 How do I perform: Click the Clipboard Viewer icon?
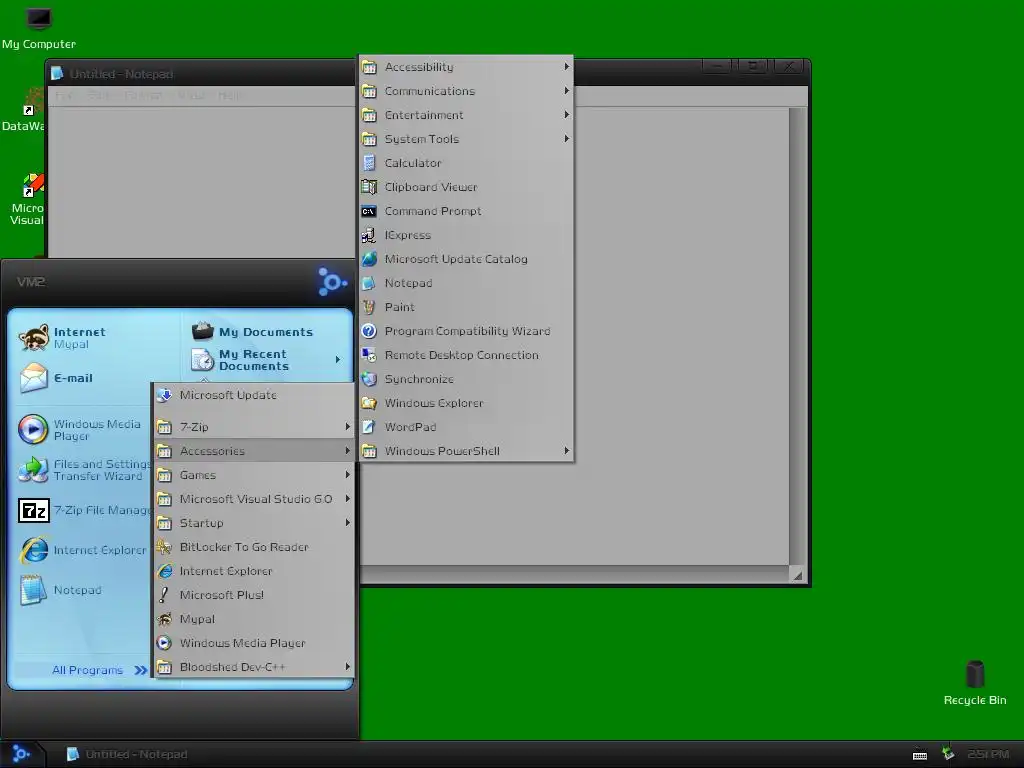point(369,187)
